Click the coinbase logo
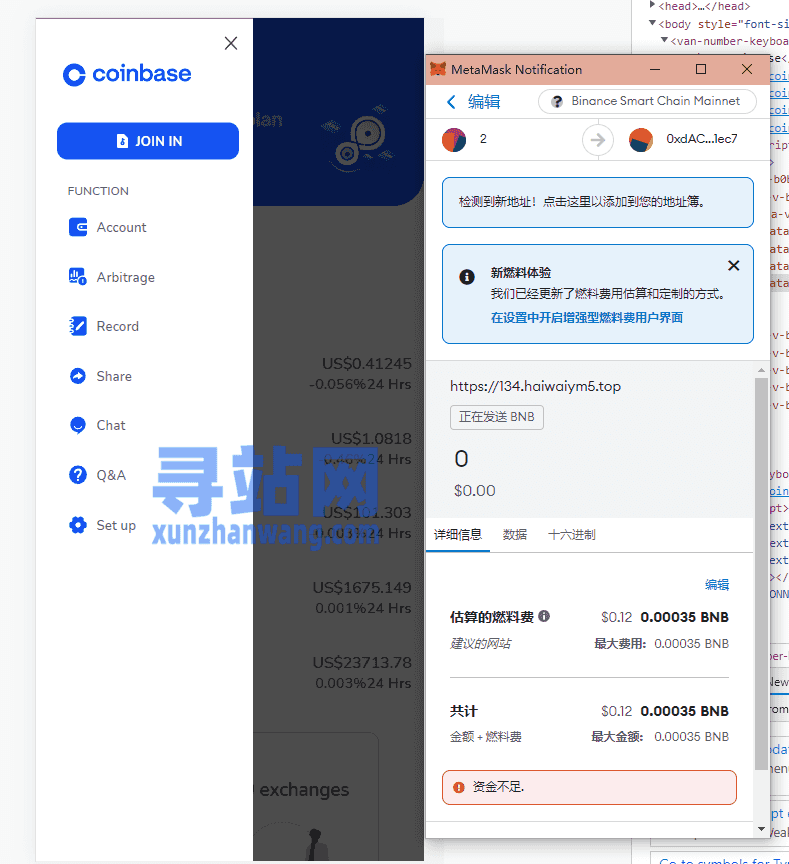789x864 pixels. 127,74
